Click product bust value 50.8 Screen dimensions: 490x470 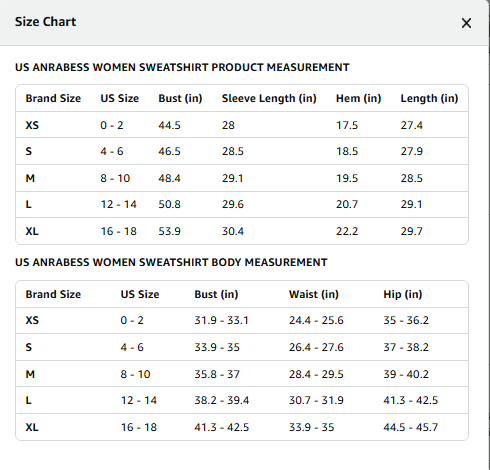(169, 204)
